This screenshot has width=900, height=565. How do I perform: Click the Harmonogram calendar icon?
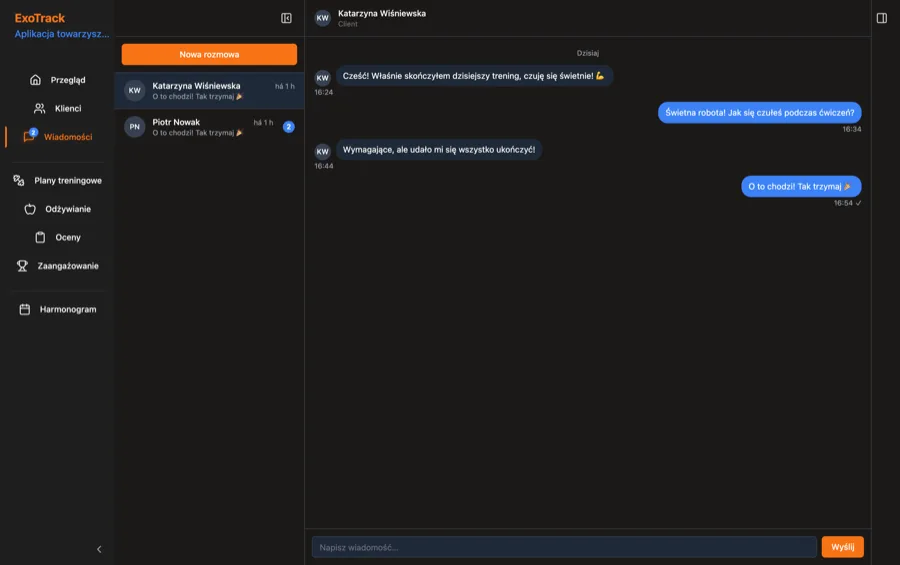coord(25,309)
